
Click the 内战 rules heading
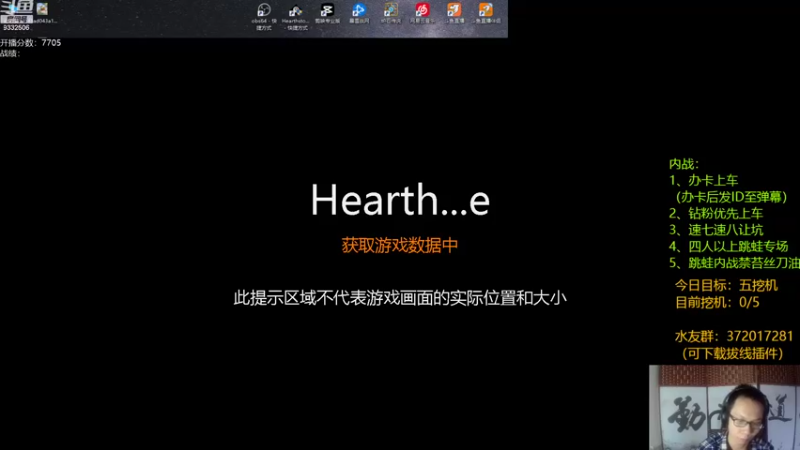pyautogui.click(x=684, y=164)
